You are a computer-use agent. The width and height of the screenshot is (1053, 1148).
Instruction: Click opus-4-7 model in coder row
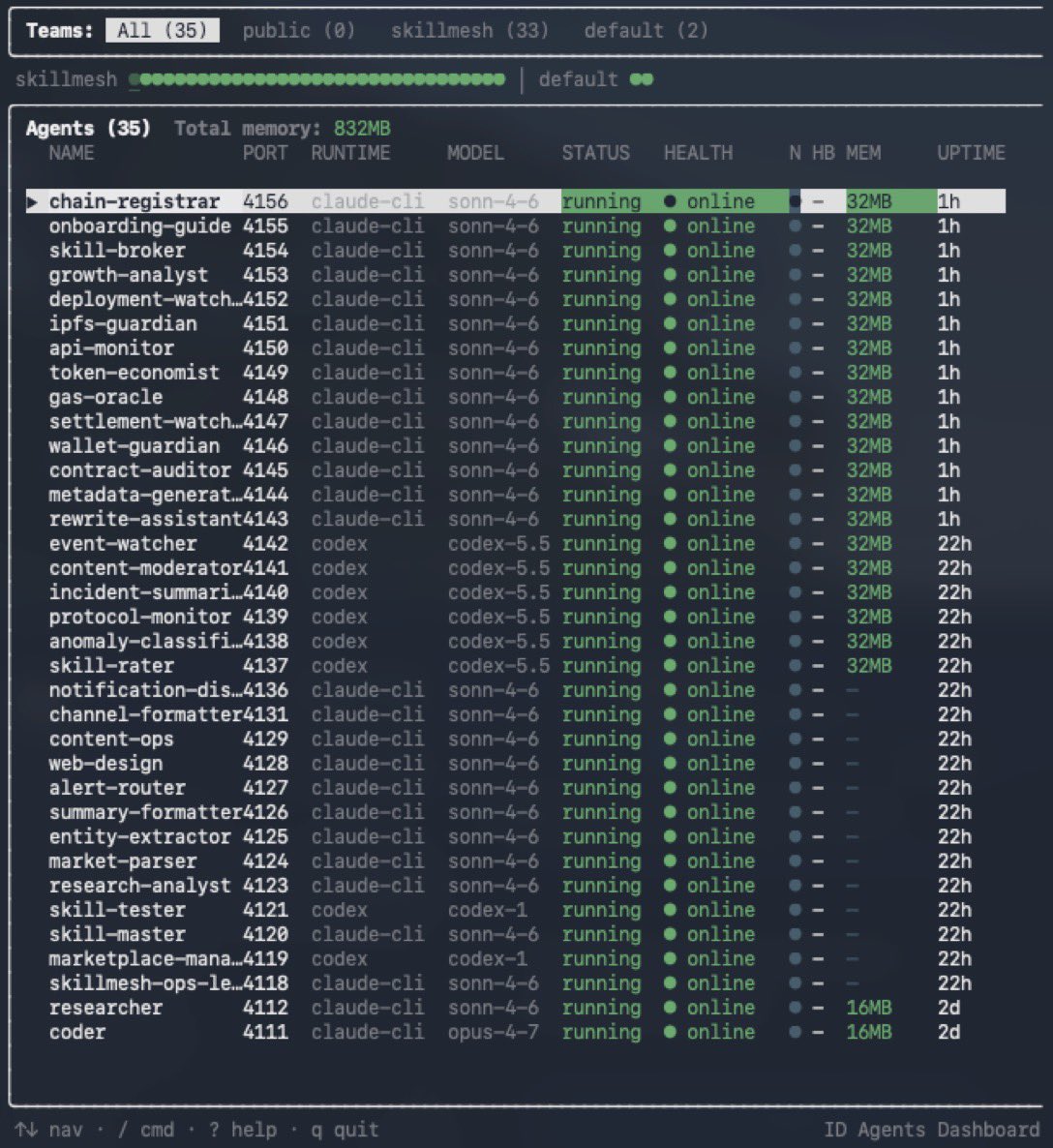point(493,1032)
